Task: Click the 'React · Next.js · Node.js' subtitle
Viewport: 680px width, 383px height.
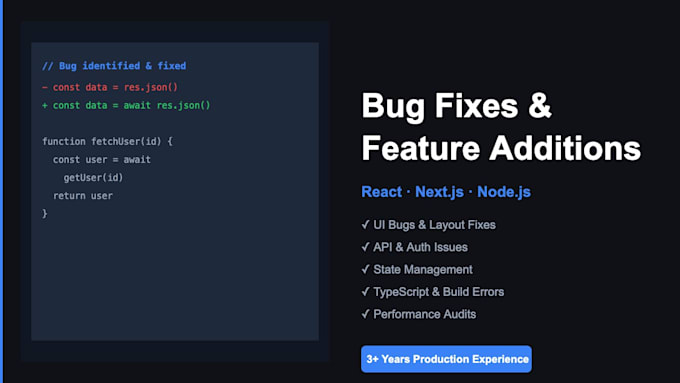Action: click(x=446, y=192)
